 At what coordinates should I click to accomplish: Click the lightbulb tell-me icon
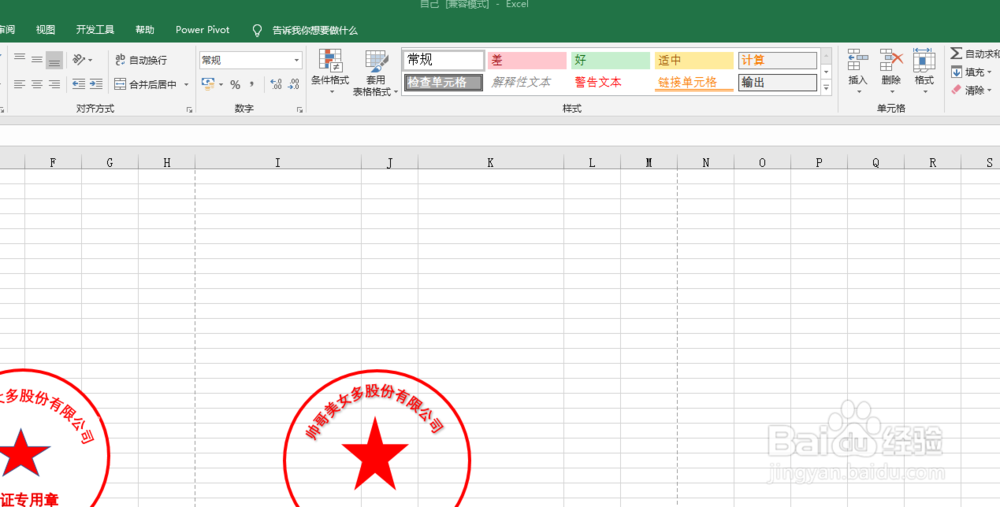[257, 30]
